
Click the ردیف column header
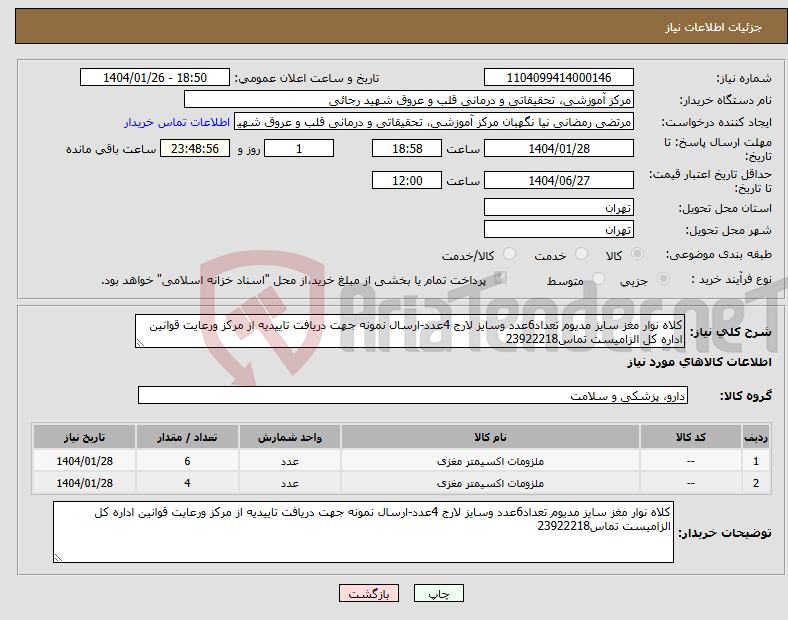(755, 437)
